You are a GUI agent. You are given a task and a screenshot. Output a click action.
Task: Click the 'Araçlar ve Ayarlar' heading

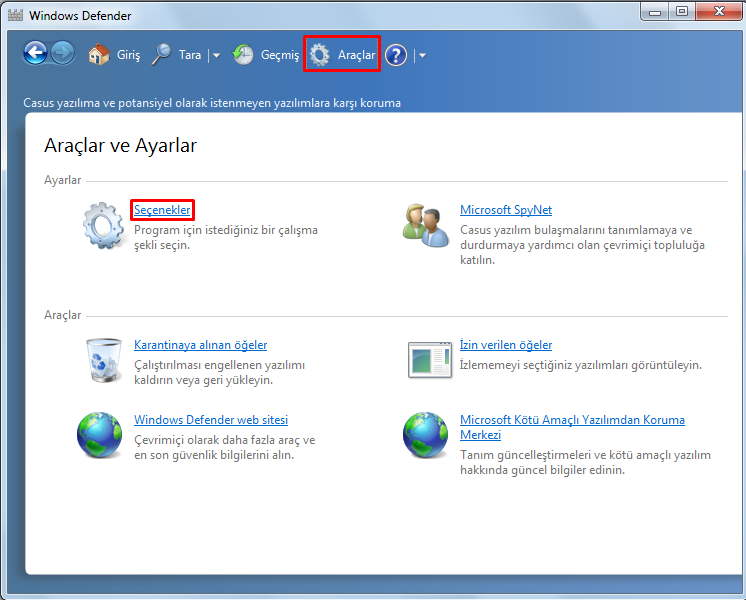point(120,146)
